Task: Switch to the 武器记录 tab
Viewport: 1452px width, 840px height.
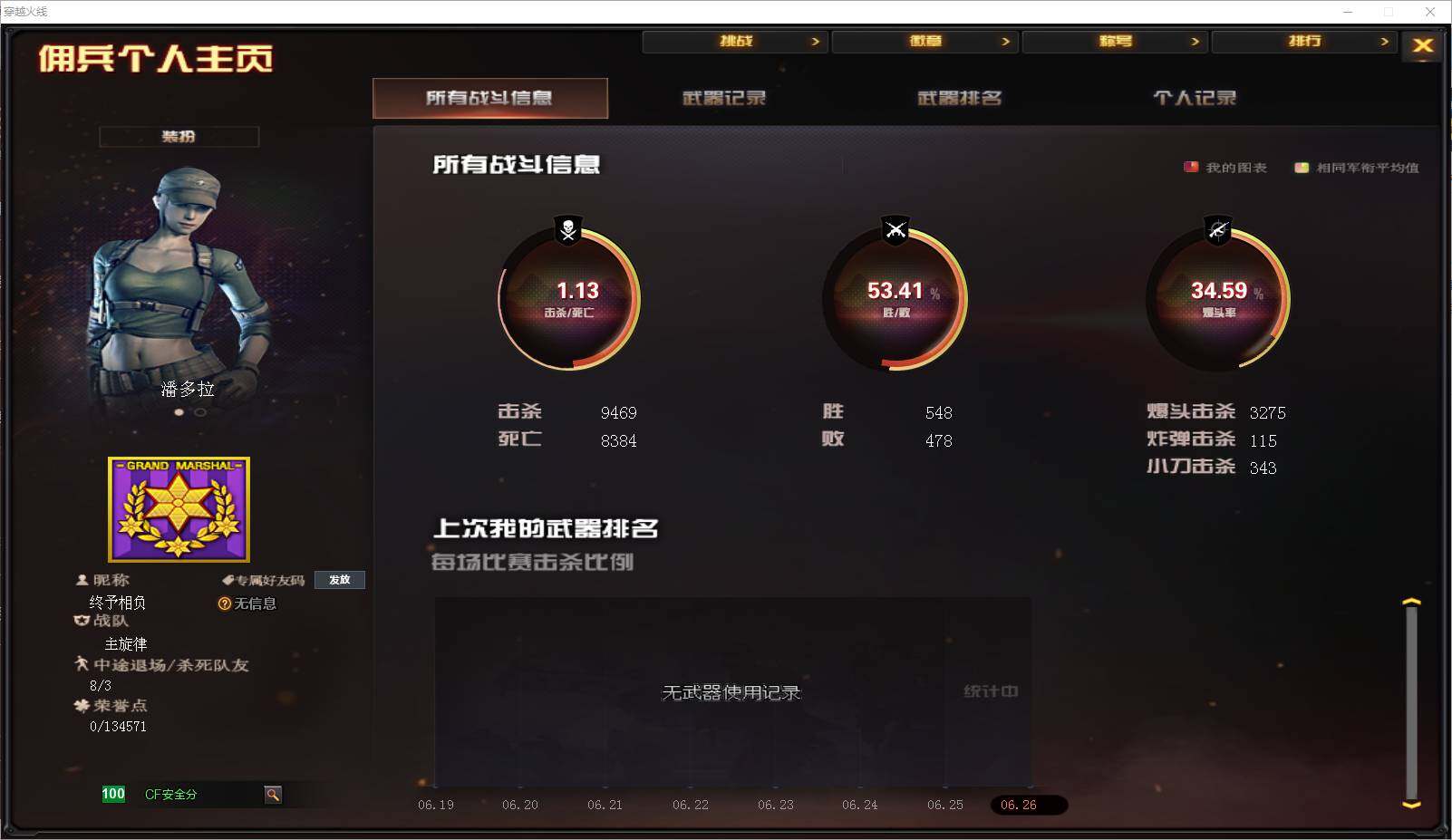Action: pos(724,98)
